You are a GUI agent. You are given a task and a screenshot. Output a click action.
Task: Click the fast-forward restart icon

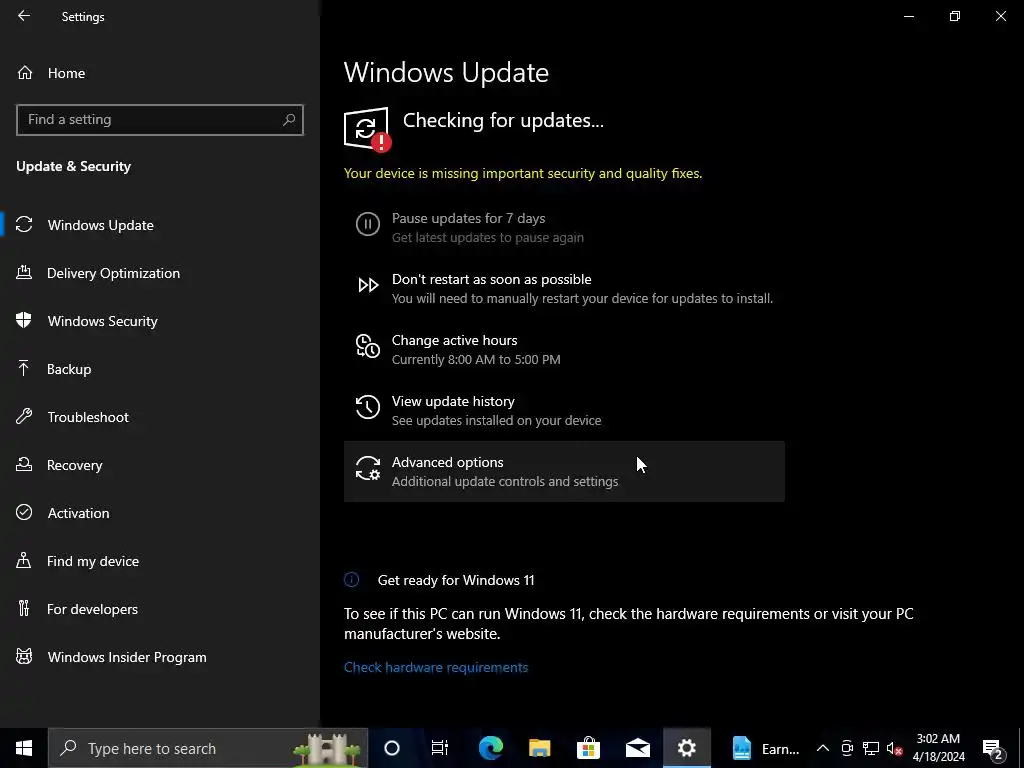(x=368, y=285)
